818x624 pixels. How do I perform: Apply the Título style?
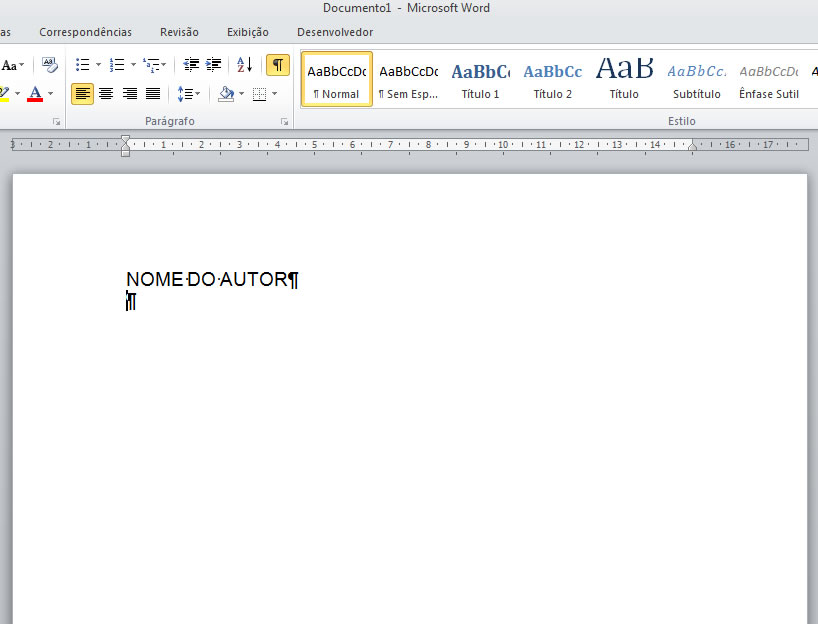(624, 79)
